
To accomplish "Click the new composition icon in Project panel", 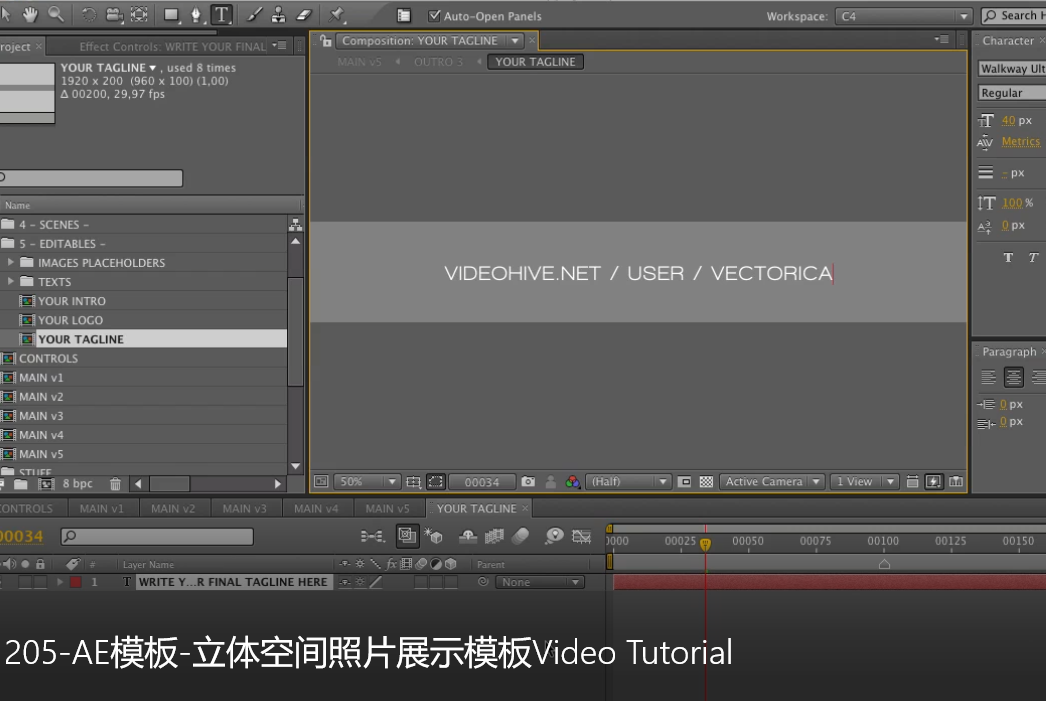I will 45,484.
